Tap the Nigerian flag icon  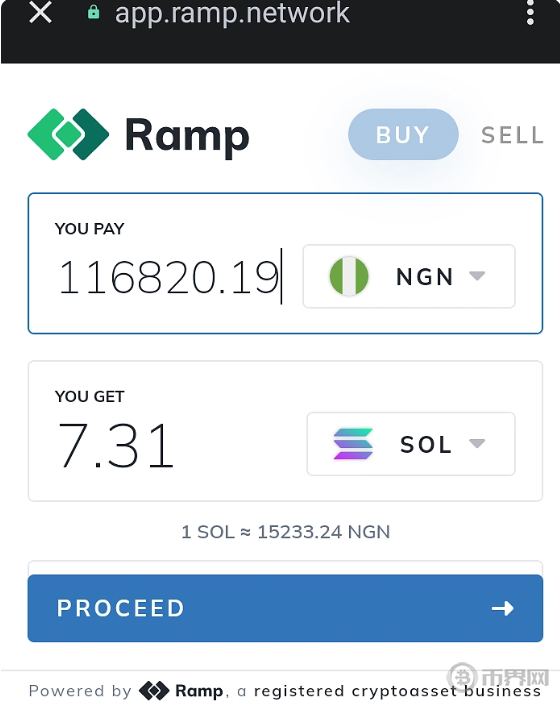pyautogui.click(x=349, y=276)
